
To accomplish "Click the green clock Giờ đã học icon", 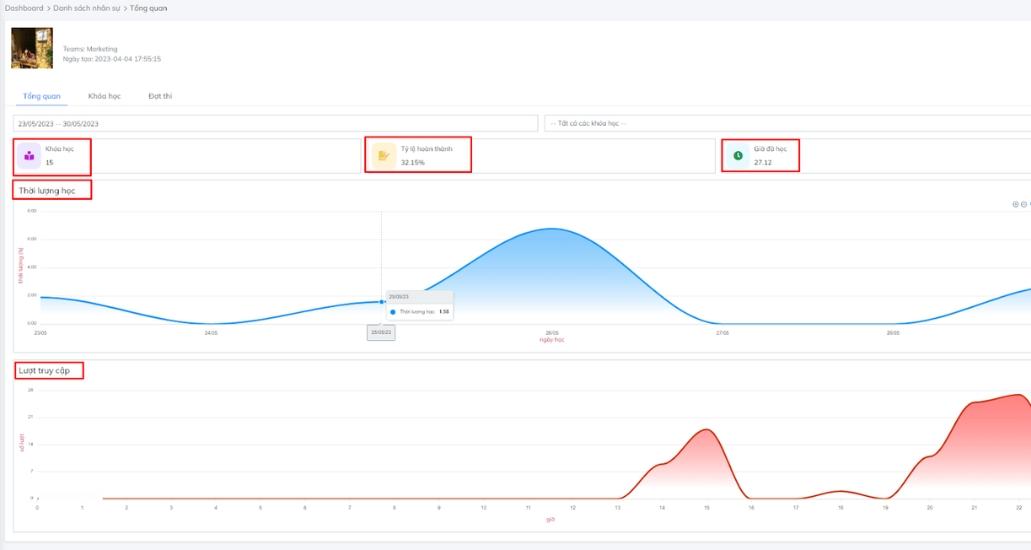I will (x=738, y=156).
